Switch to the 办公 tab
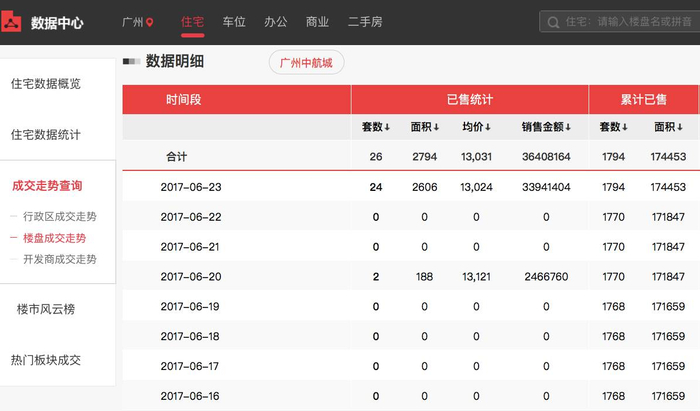Image resolution: width=700 pixels, height=411 pixels. [275, 22]
